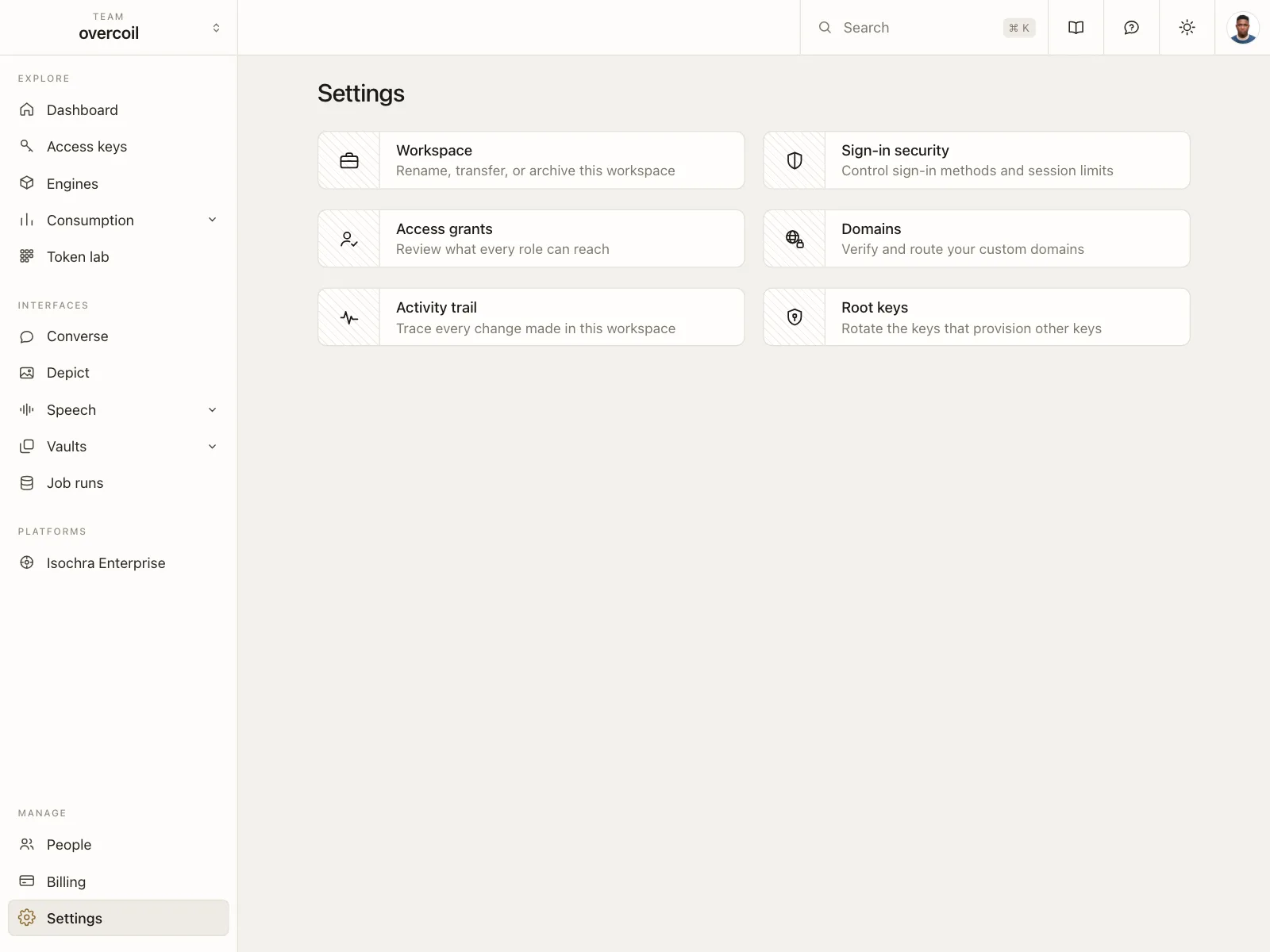
Task: Select Converse in Interfaces
Action: coord(118,336)
